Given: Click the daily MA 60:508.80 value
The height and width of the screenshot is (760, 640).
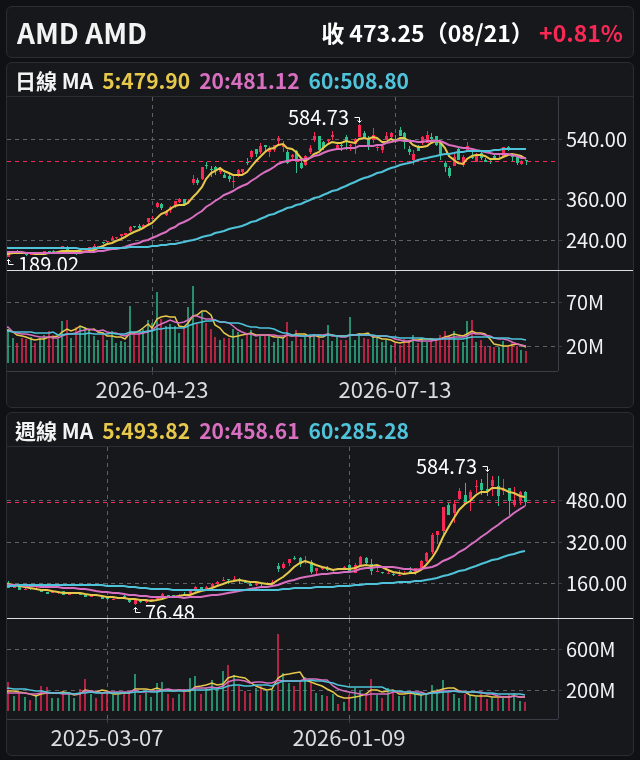Looking at the screenshot, I should [x=358, y=81].
